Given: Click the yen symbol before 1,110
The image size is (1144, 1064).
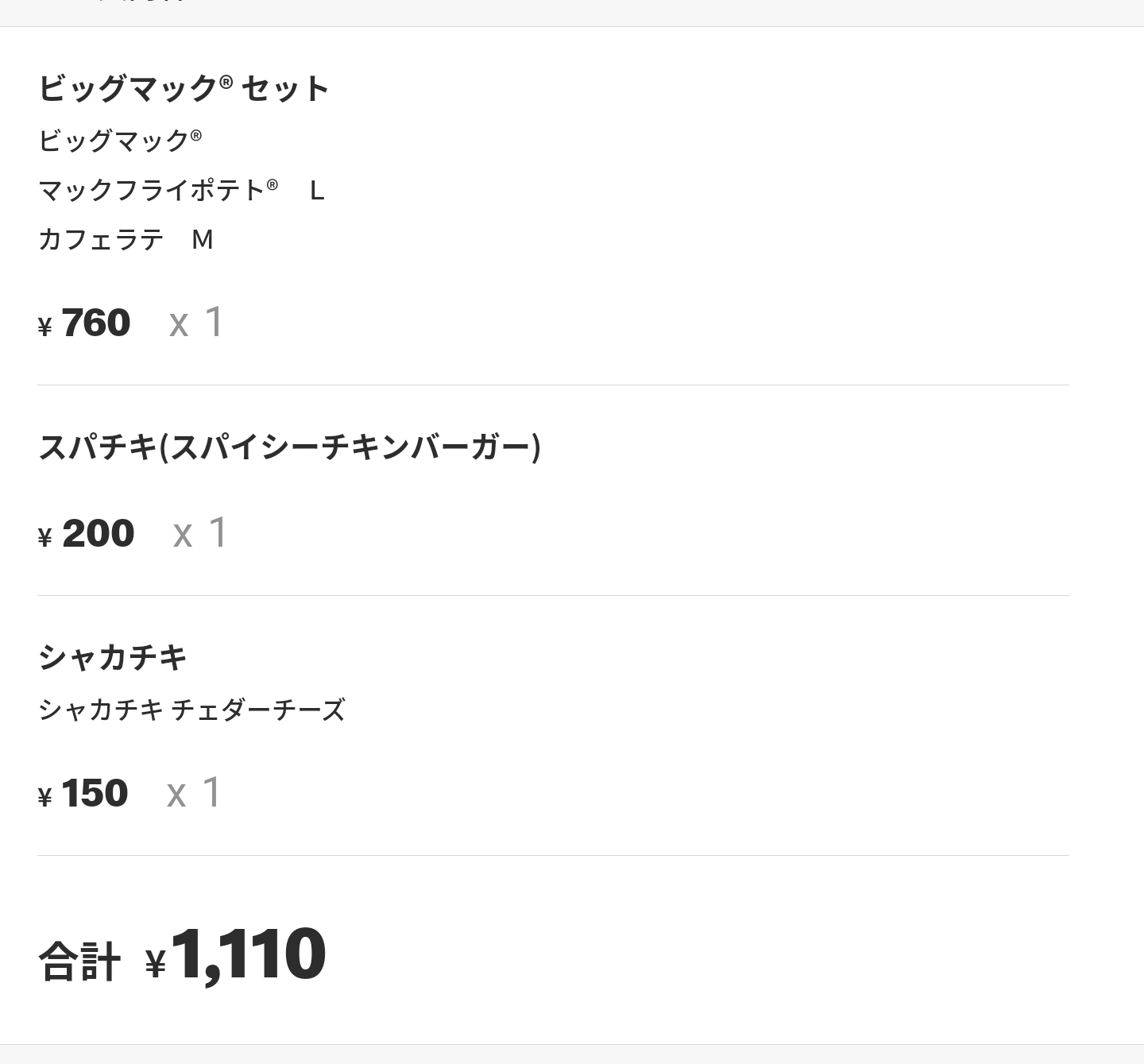Looking at the screenshot, I should coord(156,965).
